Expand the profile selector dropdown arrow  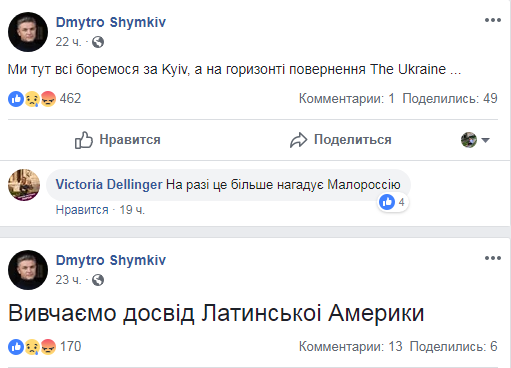click(x=485, y=140)
